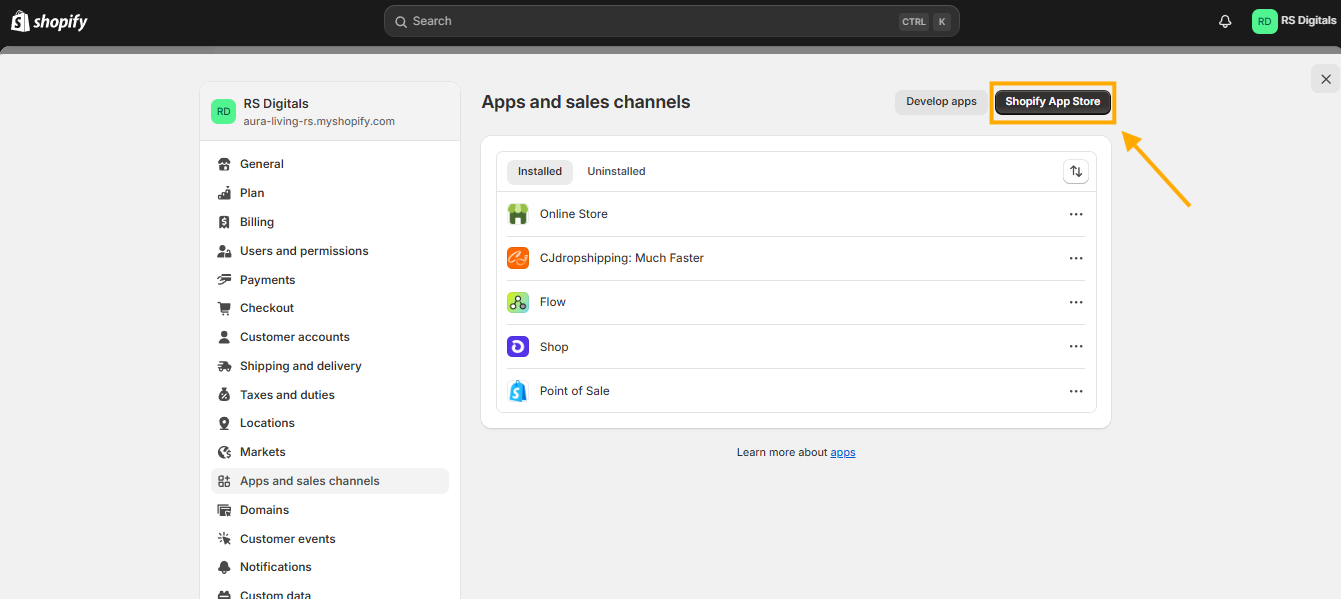Image resolution: width=1341 pixels, height=599 pixels.
Task: Click the Online Store app icon
Action: click(518, 214)
